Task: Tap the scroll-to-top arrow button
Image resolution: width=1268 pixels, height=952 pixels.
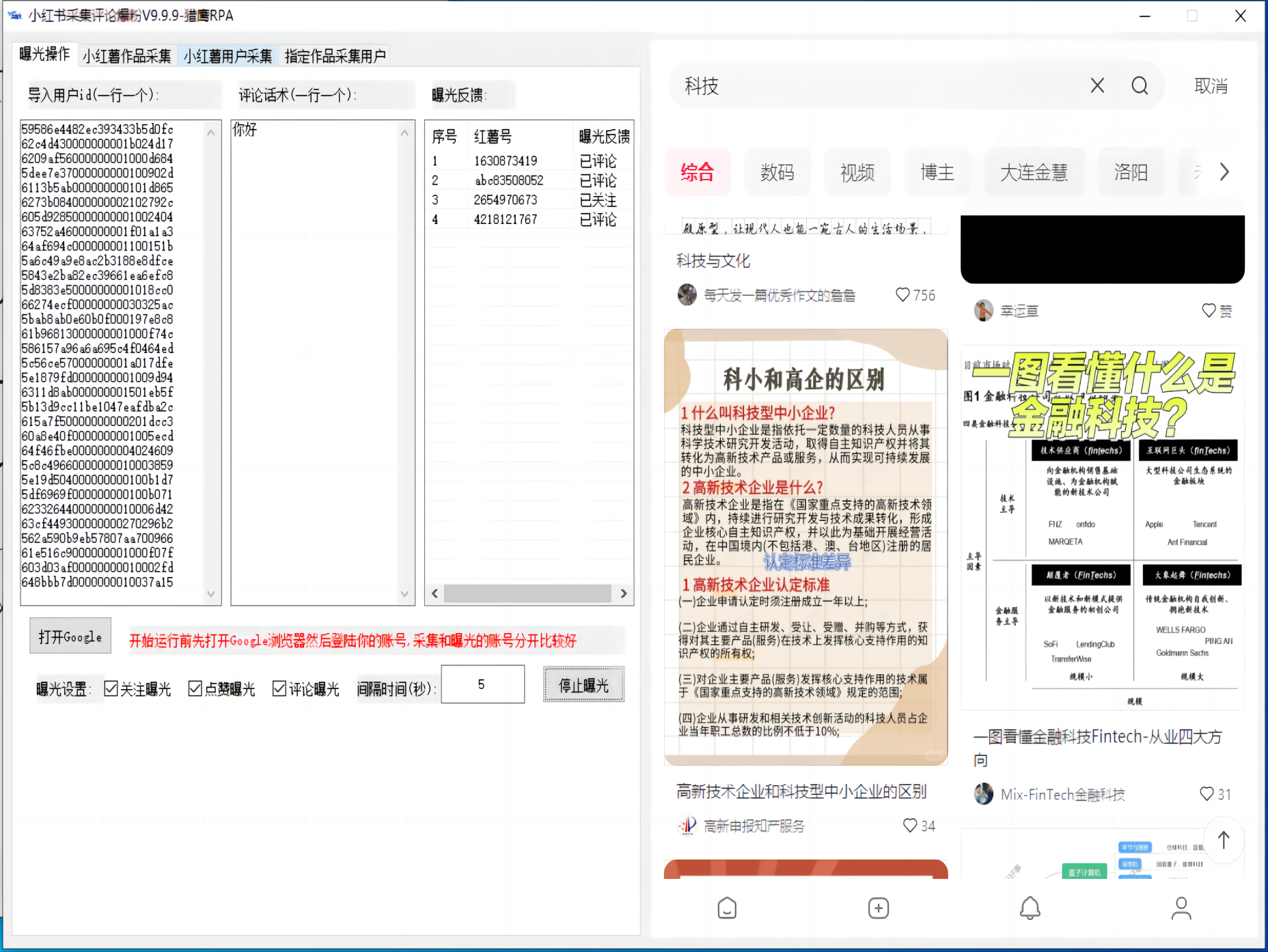Action: pyautogui.click(x=1223, y=839)
